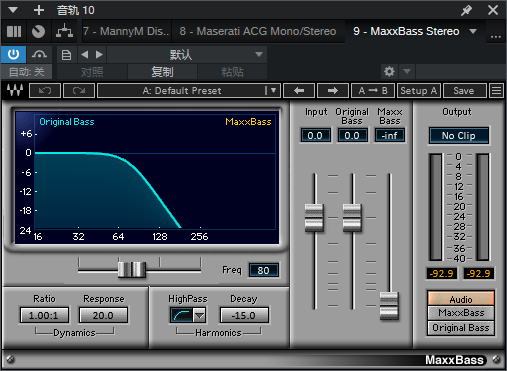Open the more options ellipsis
Screen dimensions: 507x371
[x=496, y=36]
